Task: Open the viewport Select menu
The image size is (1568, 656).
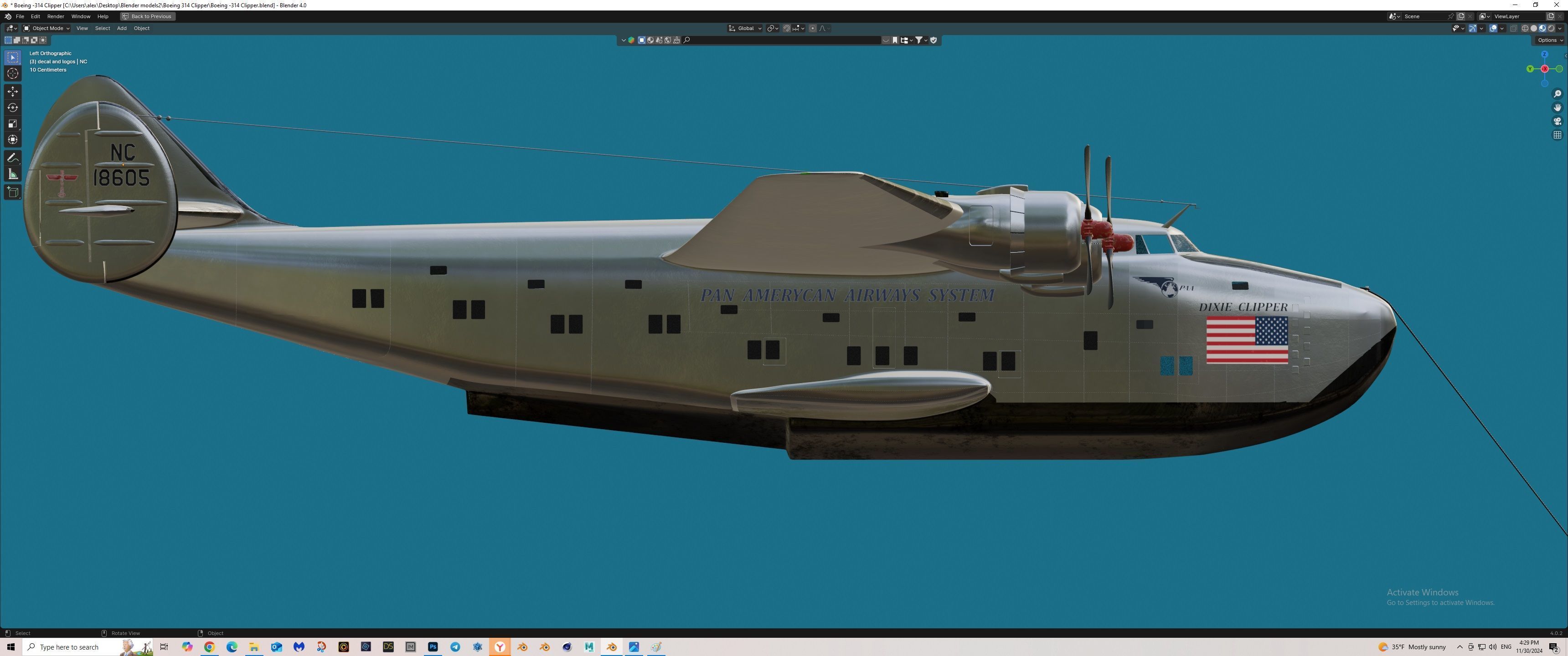Action: click(x=102, y=28)
